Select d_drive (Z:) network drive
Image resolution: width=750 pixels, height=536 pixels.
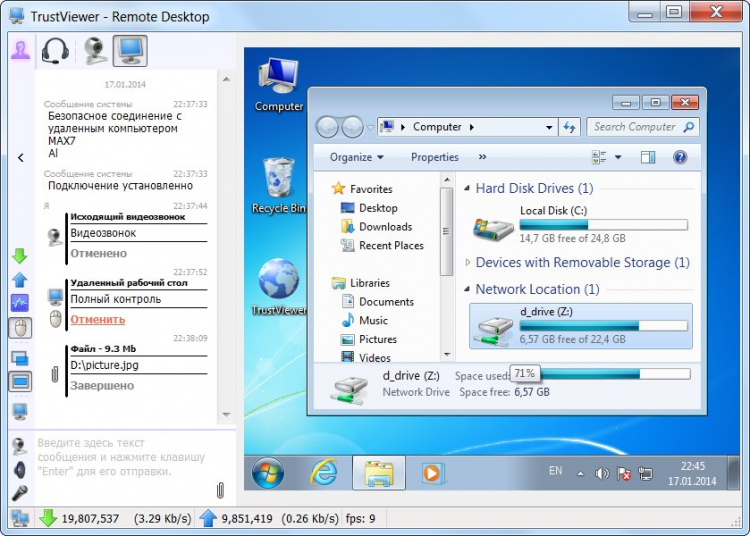click(x=581, y=326)
